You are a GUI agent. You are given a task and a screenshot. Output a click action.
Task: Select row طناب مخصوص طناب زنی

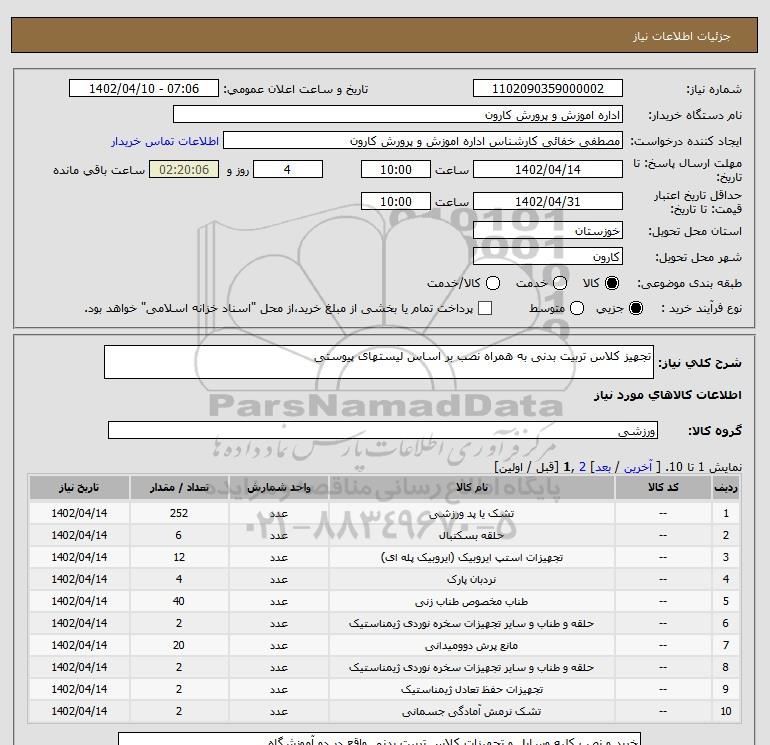tap(384, 601)
